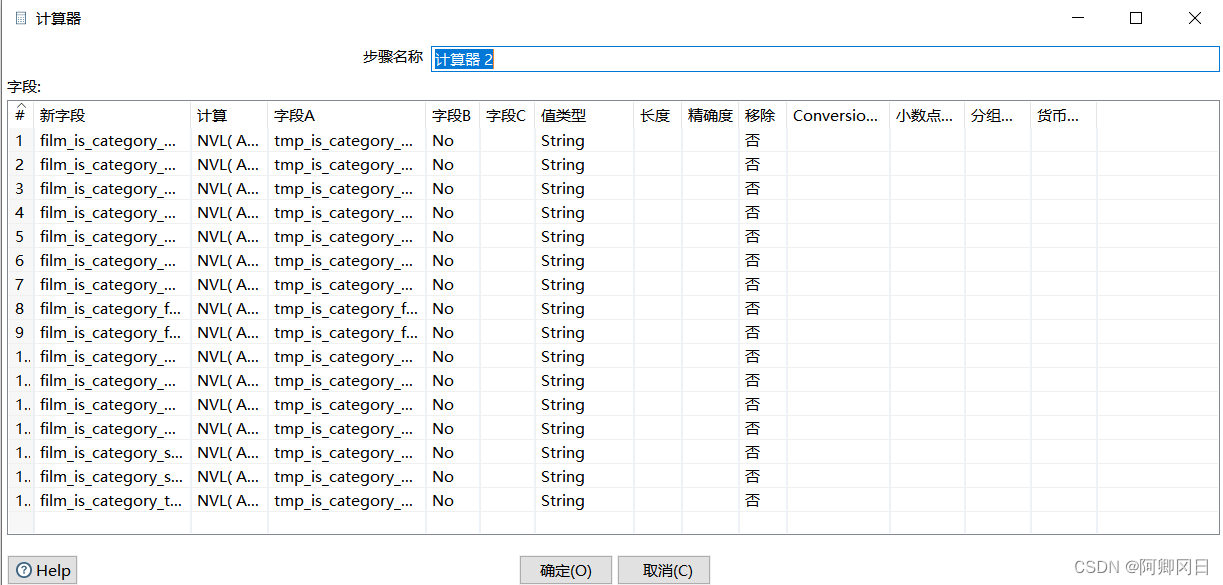This screenshot has width=1223, height=585.
Task: Click tmp_is_category_f... in row 9
Action: (346, 333)
